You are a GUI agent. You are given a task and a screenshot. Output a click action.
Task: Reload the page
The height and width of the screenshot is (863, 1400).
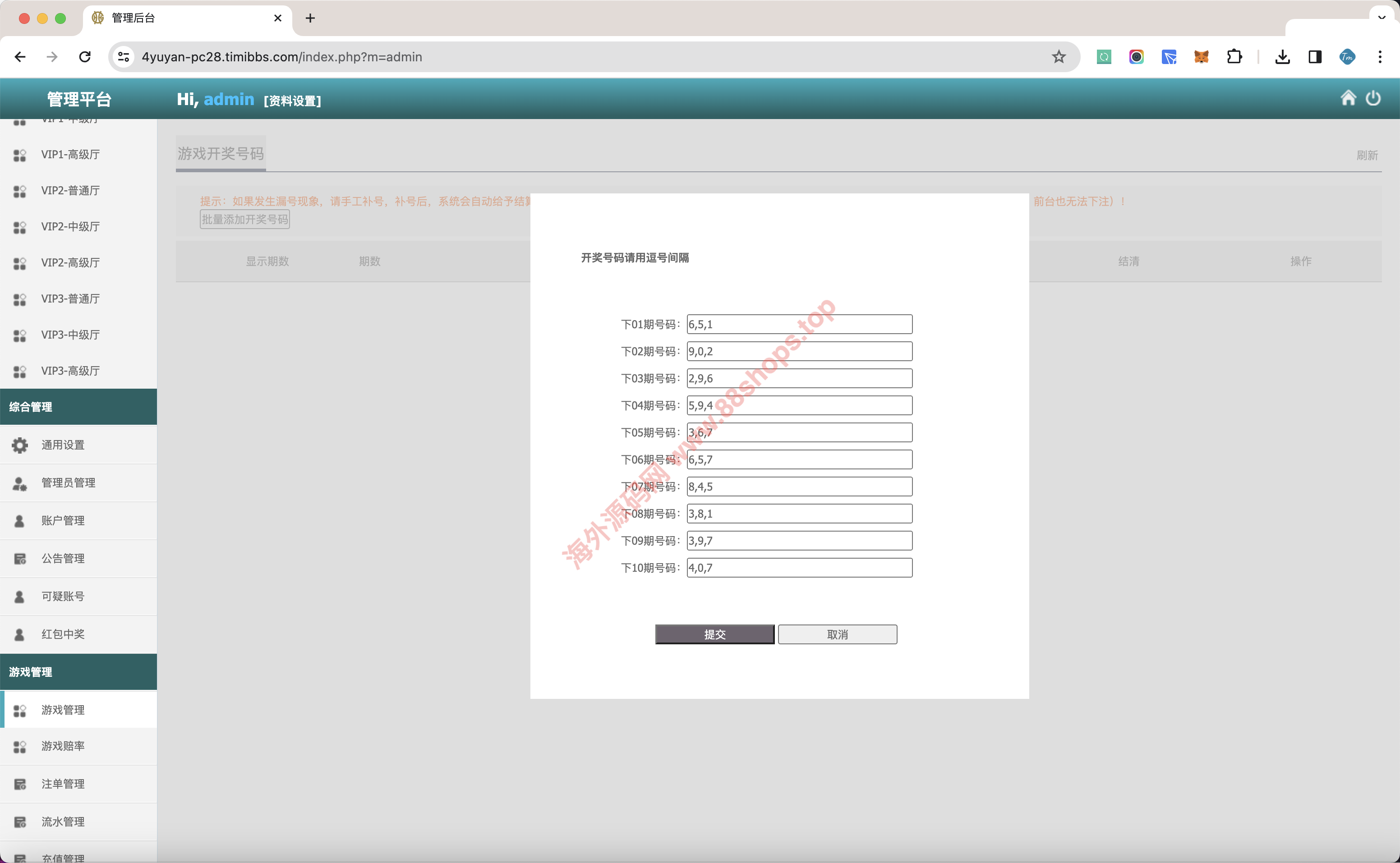click(85, 57)
